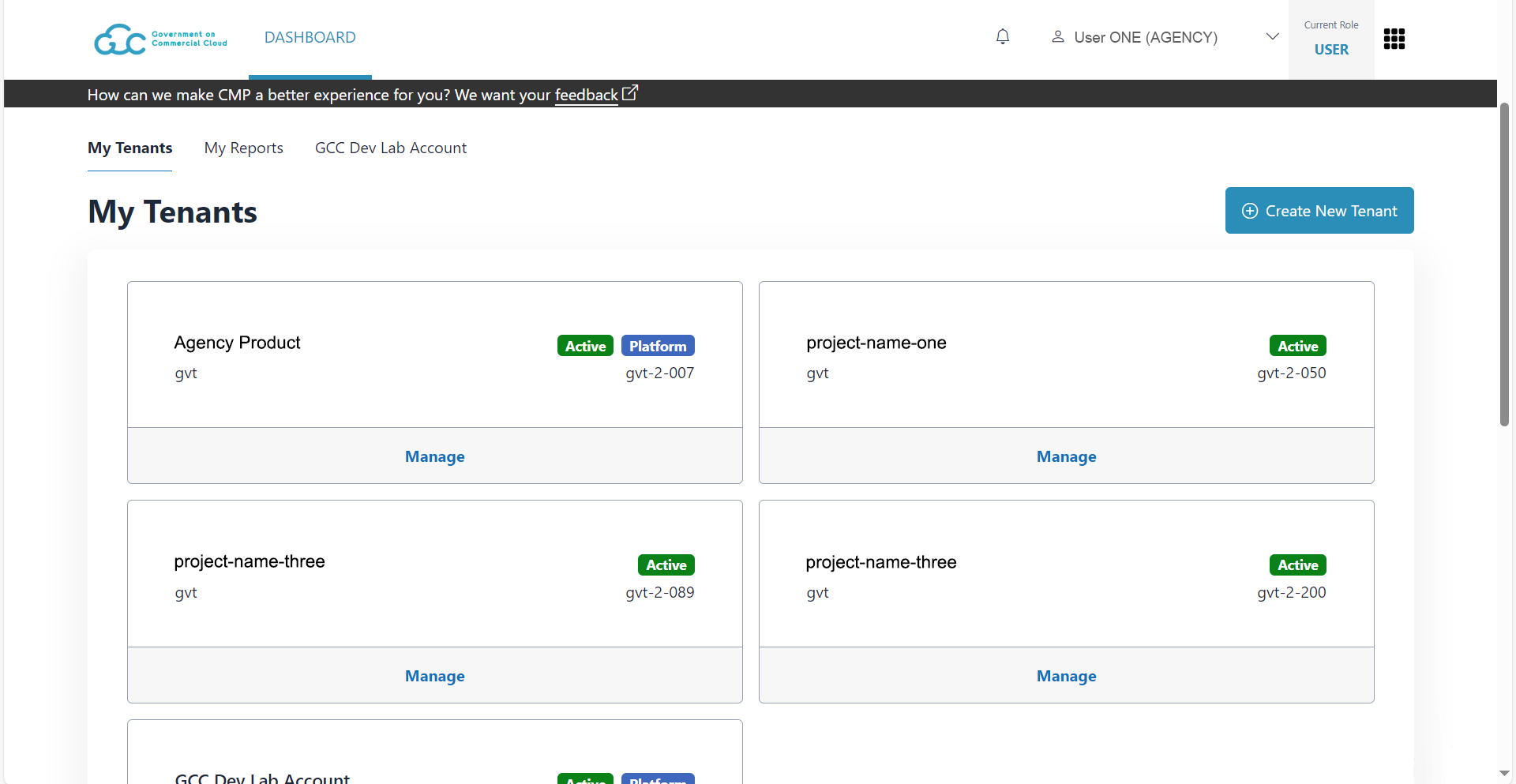Click the Government on Commercial Cloud logo

pos(160,39)
